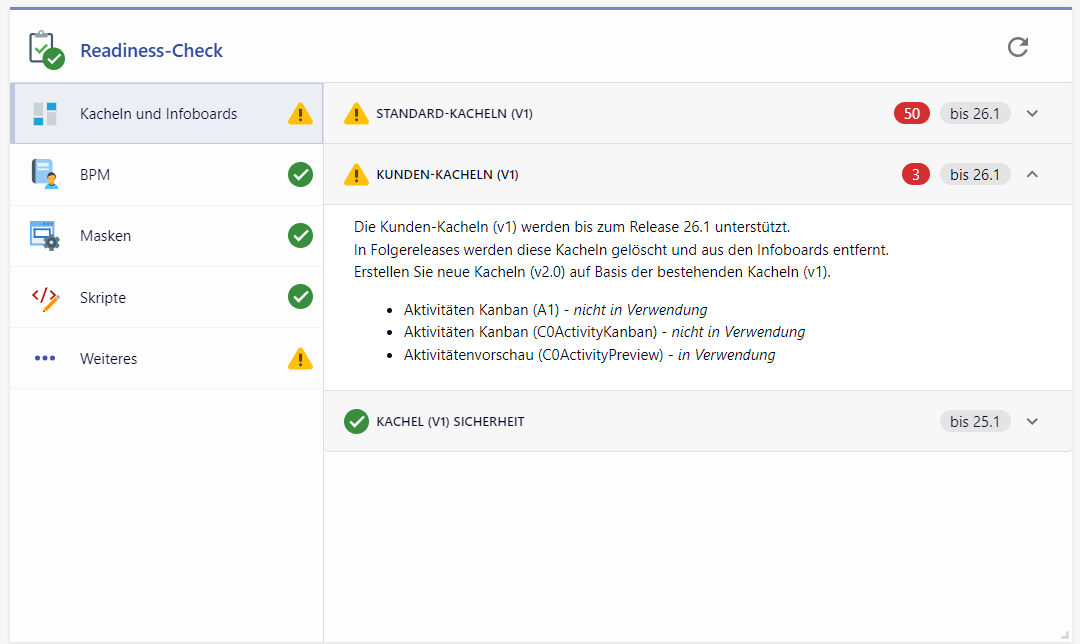Collapse the Kunden-Kacheln (V1) section chevron
The width and height of the screenshot is (1080, 644).
click(x=1033, y=175)
